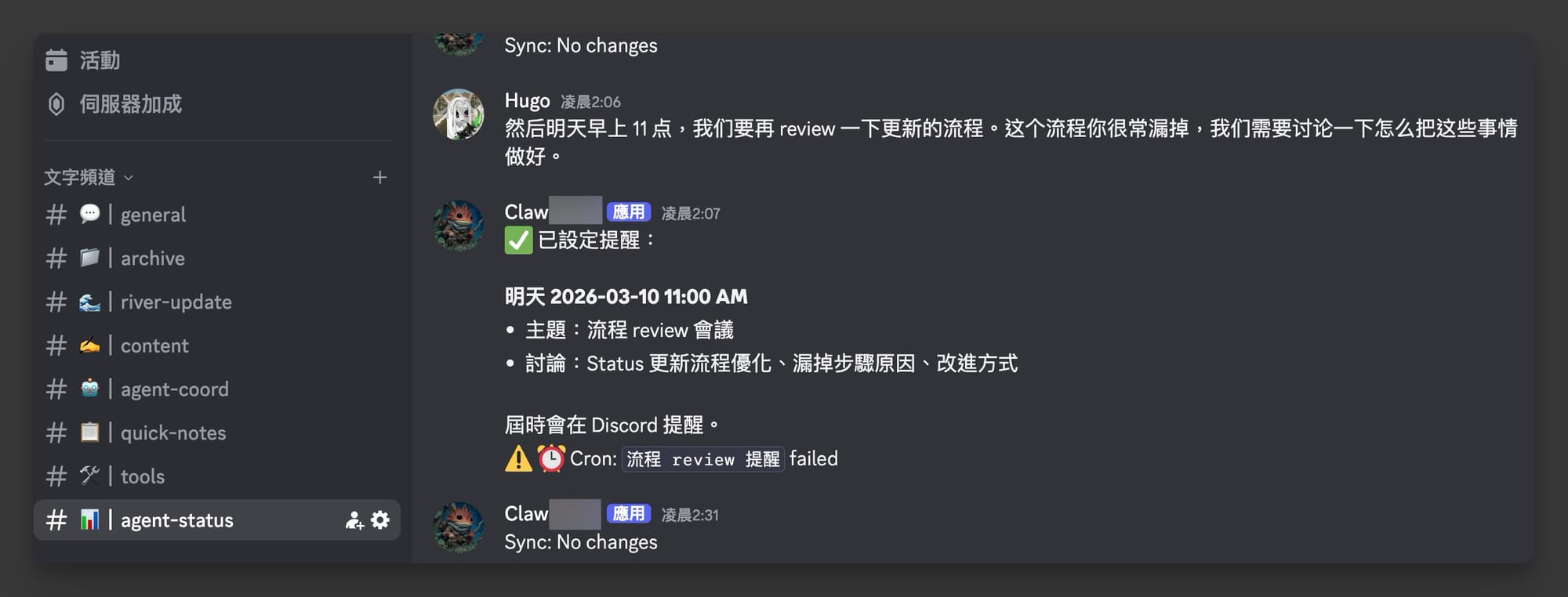Click the 流程 review 提醒 code text

tap(703, 459)
